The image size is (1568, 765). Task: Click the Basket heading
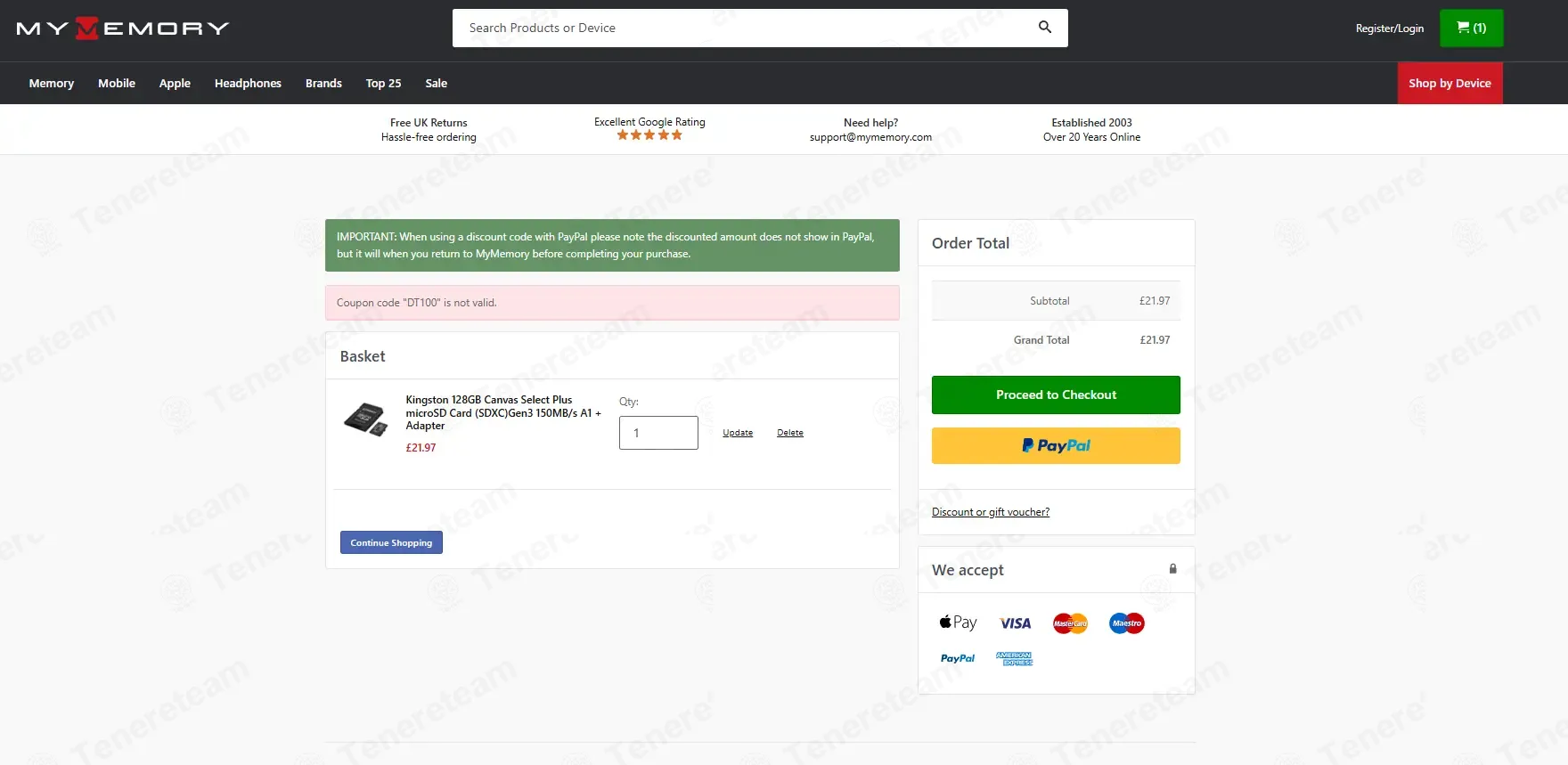[363, 356]
